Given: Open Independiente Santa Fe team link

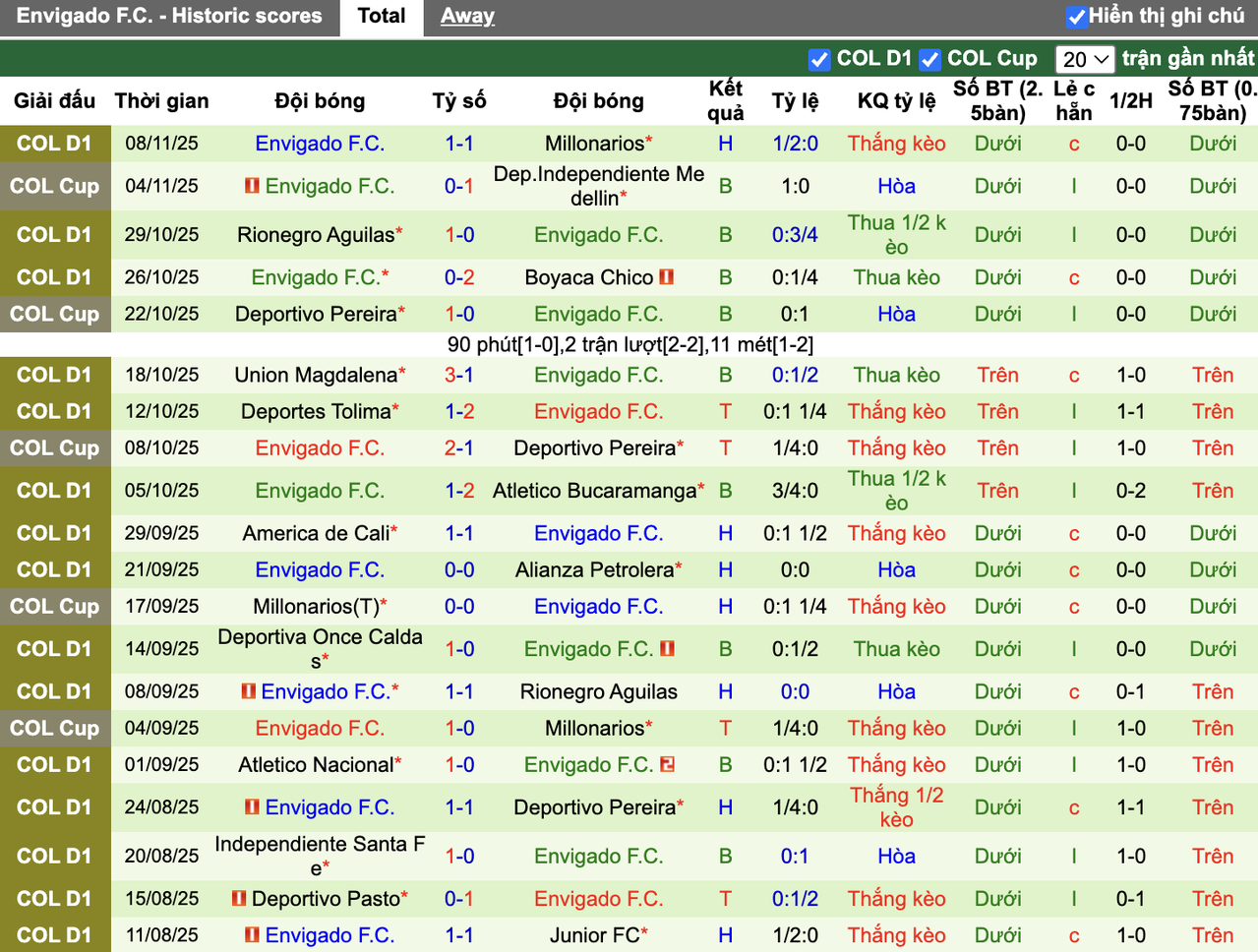Looking at the screenshot, I should [x=320, y=856].
